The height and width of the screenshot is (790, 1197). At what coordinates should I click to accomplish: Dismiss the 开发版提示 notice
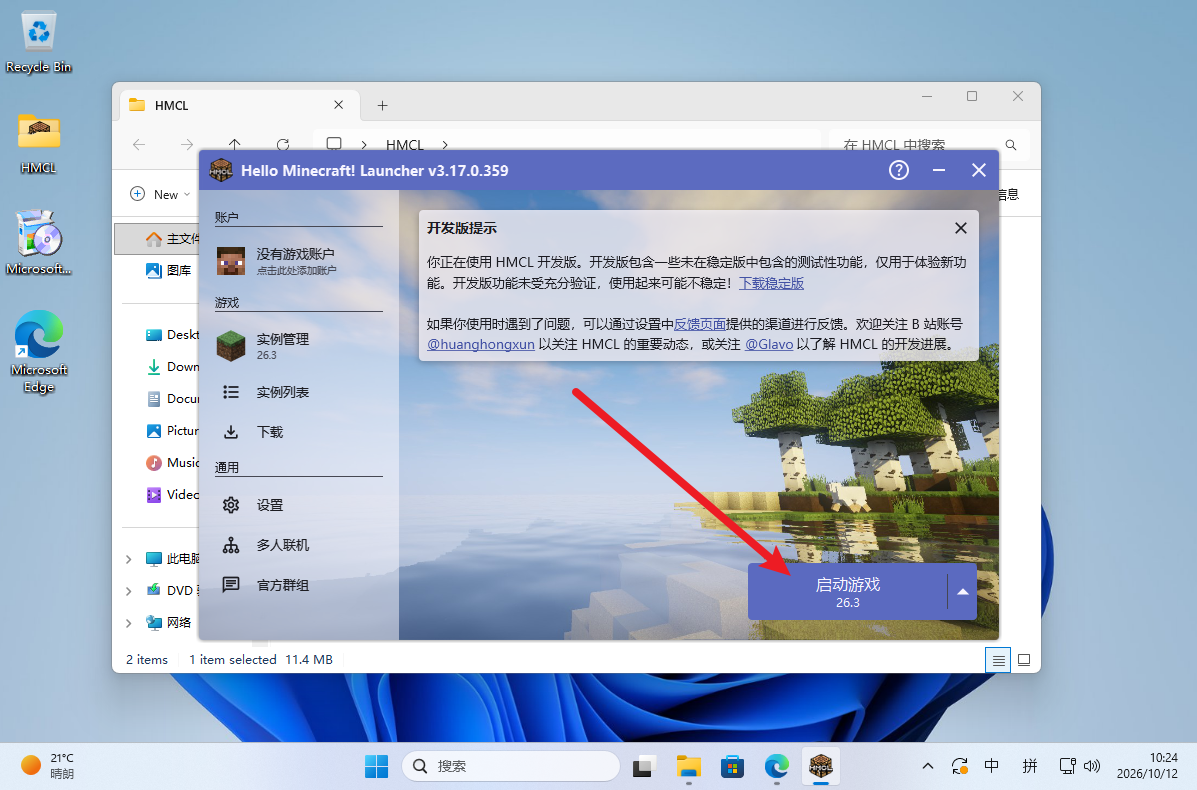(x=960, y=228)
